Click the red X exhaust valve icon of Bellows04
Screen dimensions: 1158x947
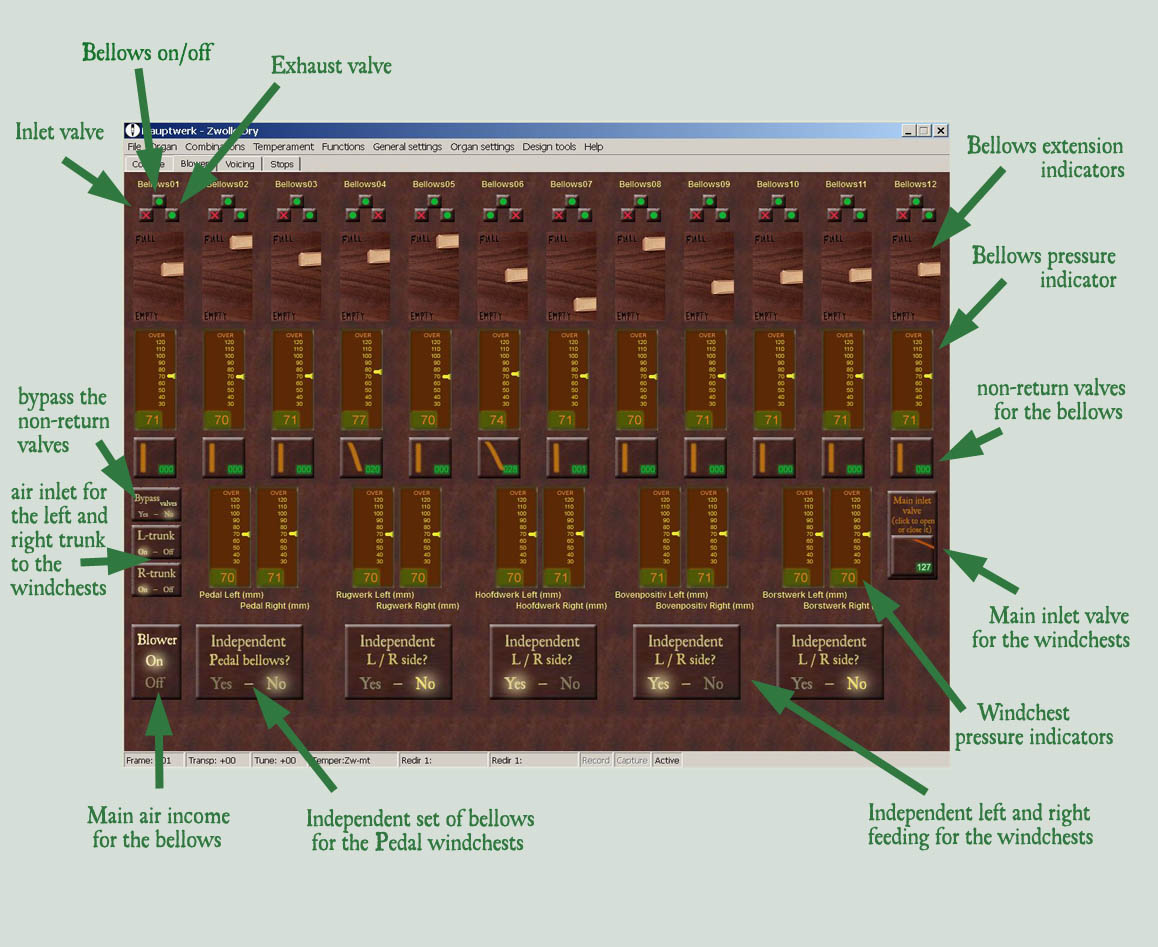tap(378, 215)
